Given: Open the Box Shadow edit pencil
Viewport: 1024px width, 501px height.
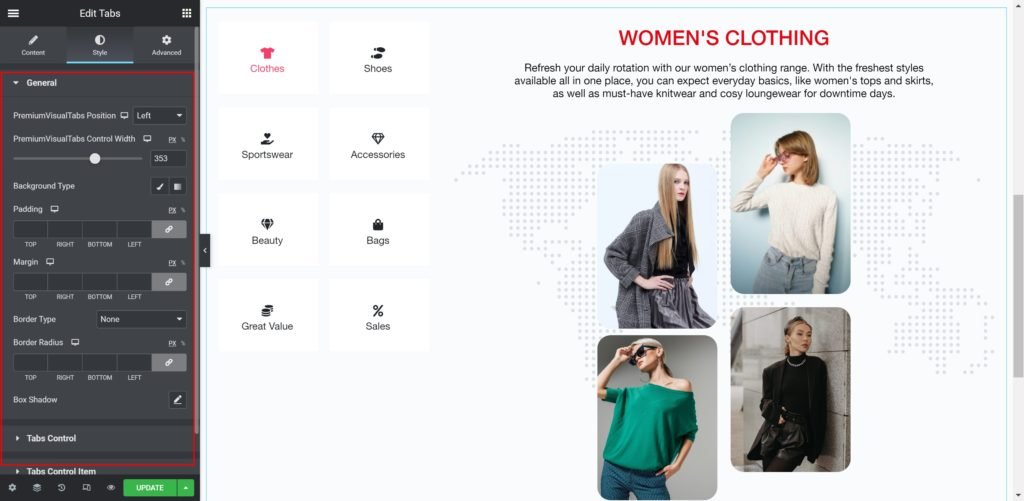Looking at the screenshot, I should pos(178,400).
